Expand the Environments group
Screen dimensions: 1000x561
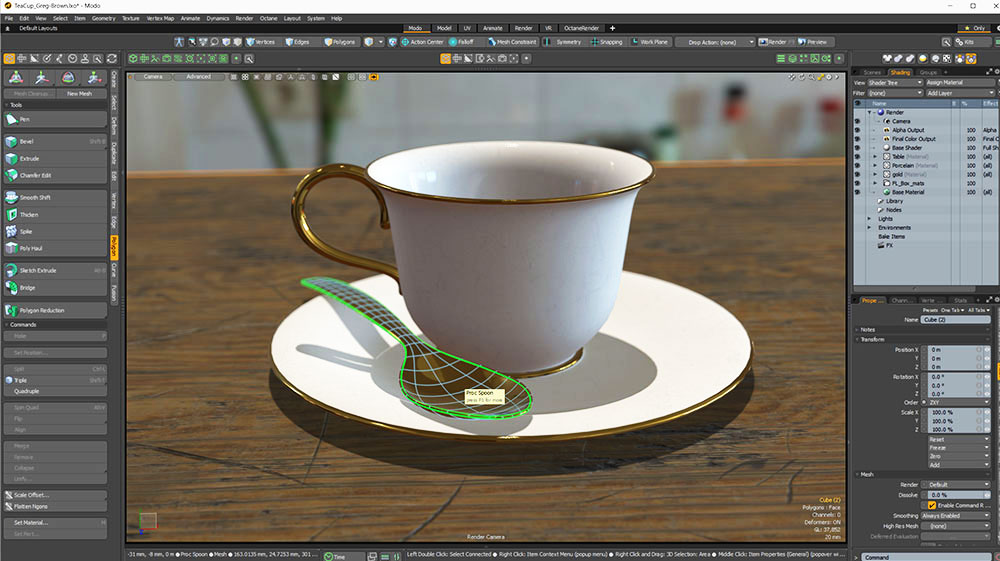tap(869, 228)
